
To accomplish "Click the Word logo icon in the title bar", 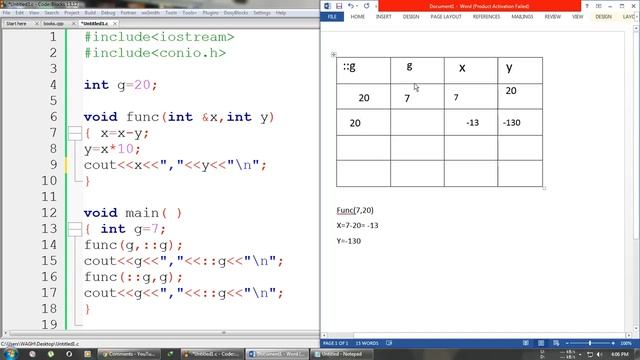I will [327, 6].
